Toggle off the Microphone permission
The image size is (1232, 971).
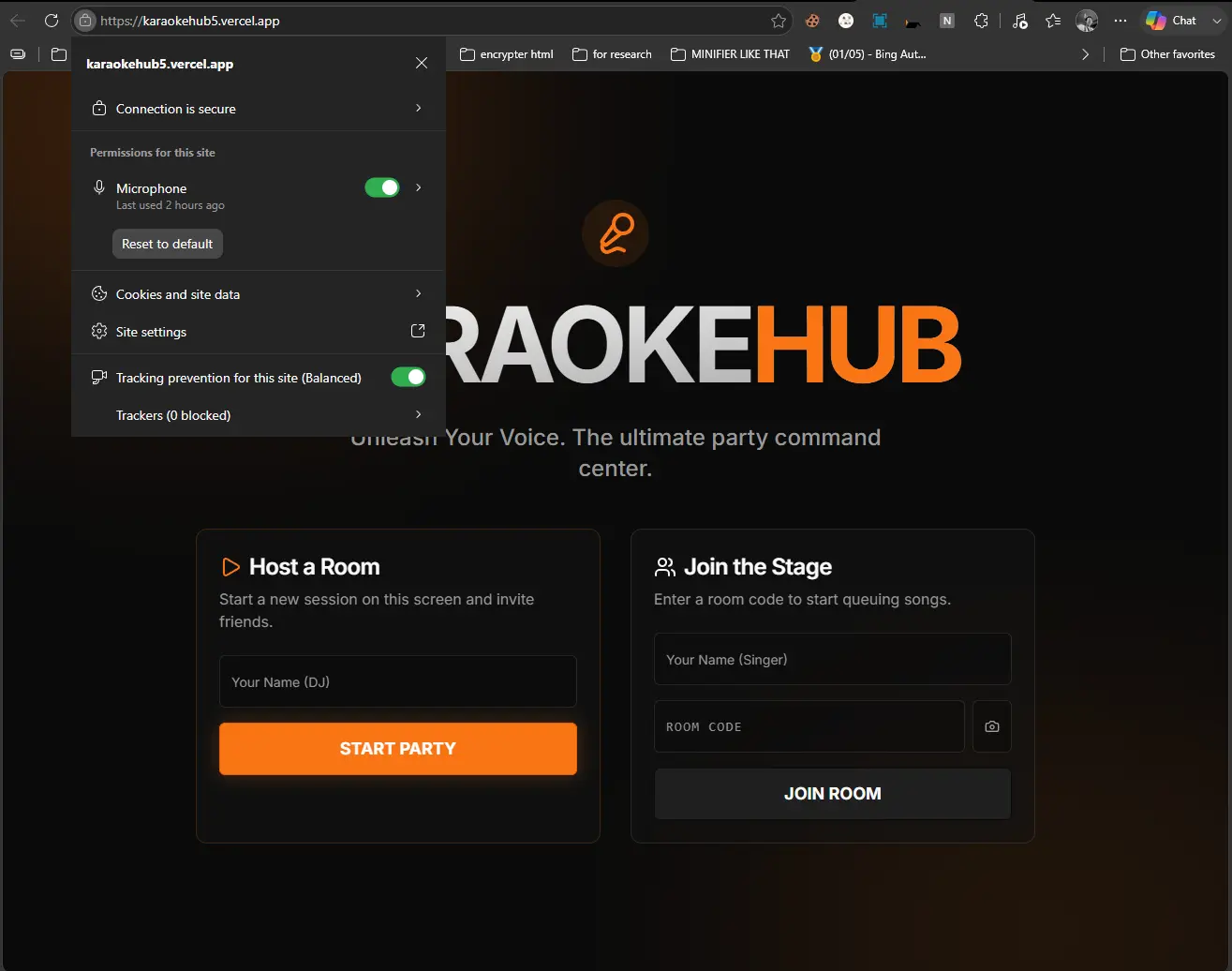[382, 187]
